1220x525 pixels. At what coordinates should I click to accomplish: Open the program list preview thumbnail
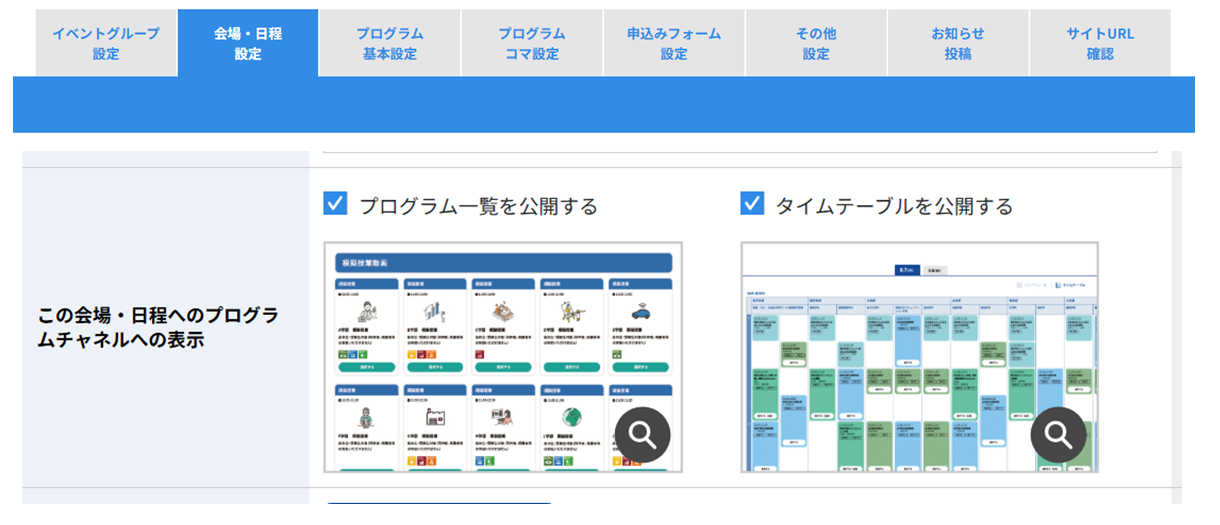pyautogui.click(x=503, y=357)
